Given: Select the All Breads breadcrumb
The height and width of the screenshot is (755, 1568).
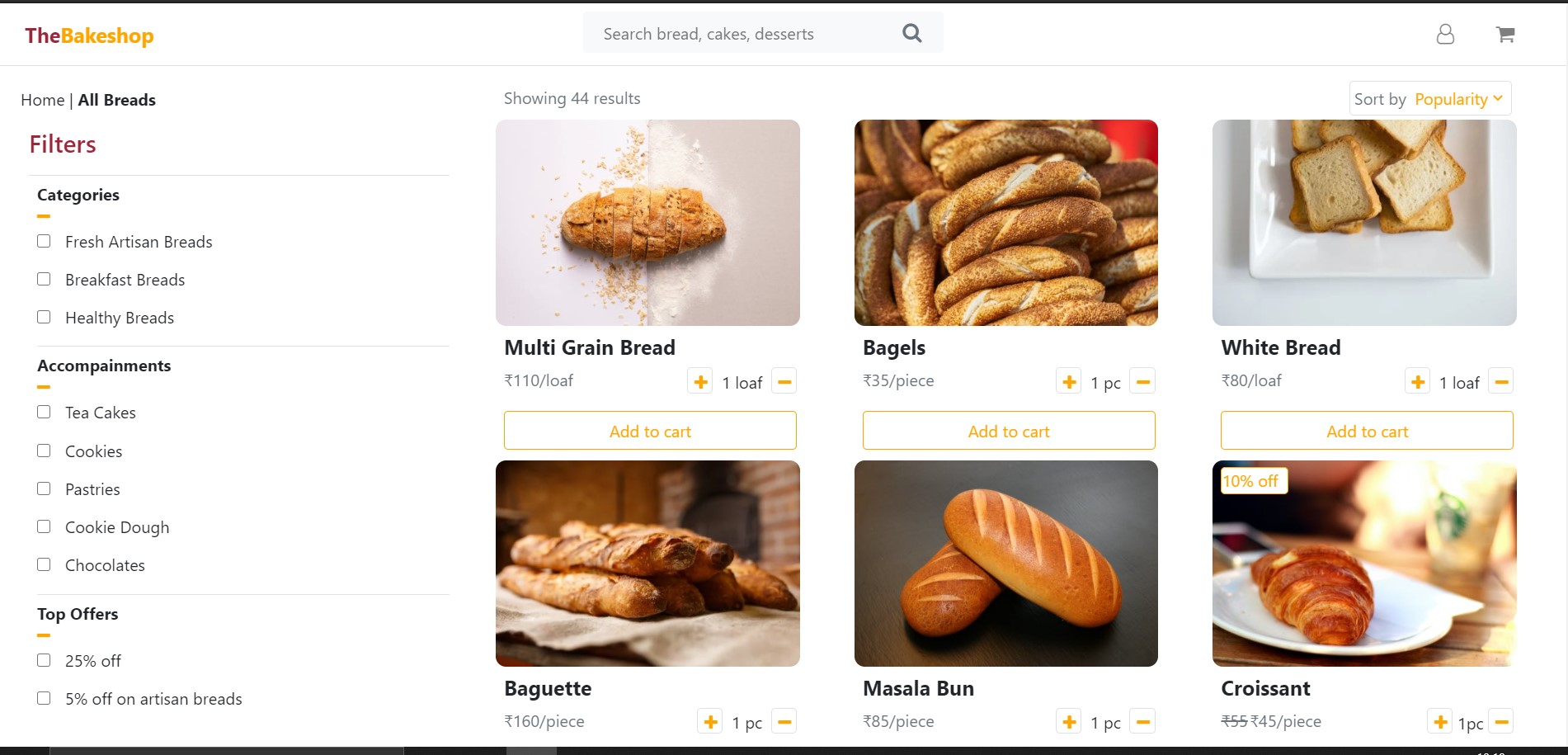Looking at the screenshot, I should [116, 100].
